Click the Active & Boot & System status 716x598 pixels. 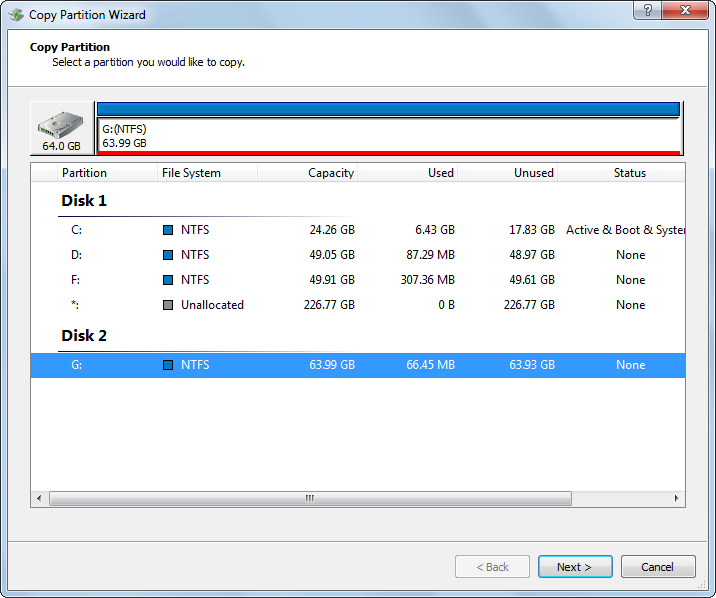tap(626, 230)
